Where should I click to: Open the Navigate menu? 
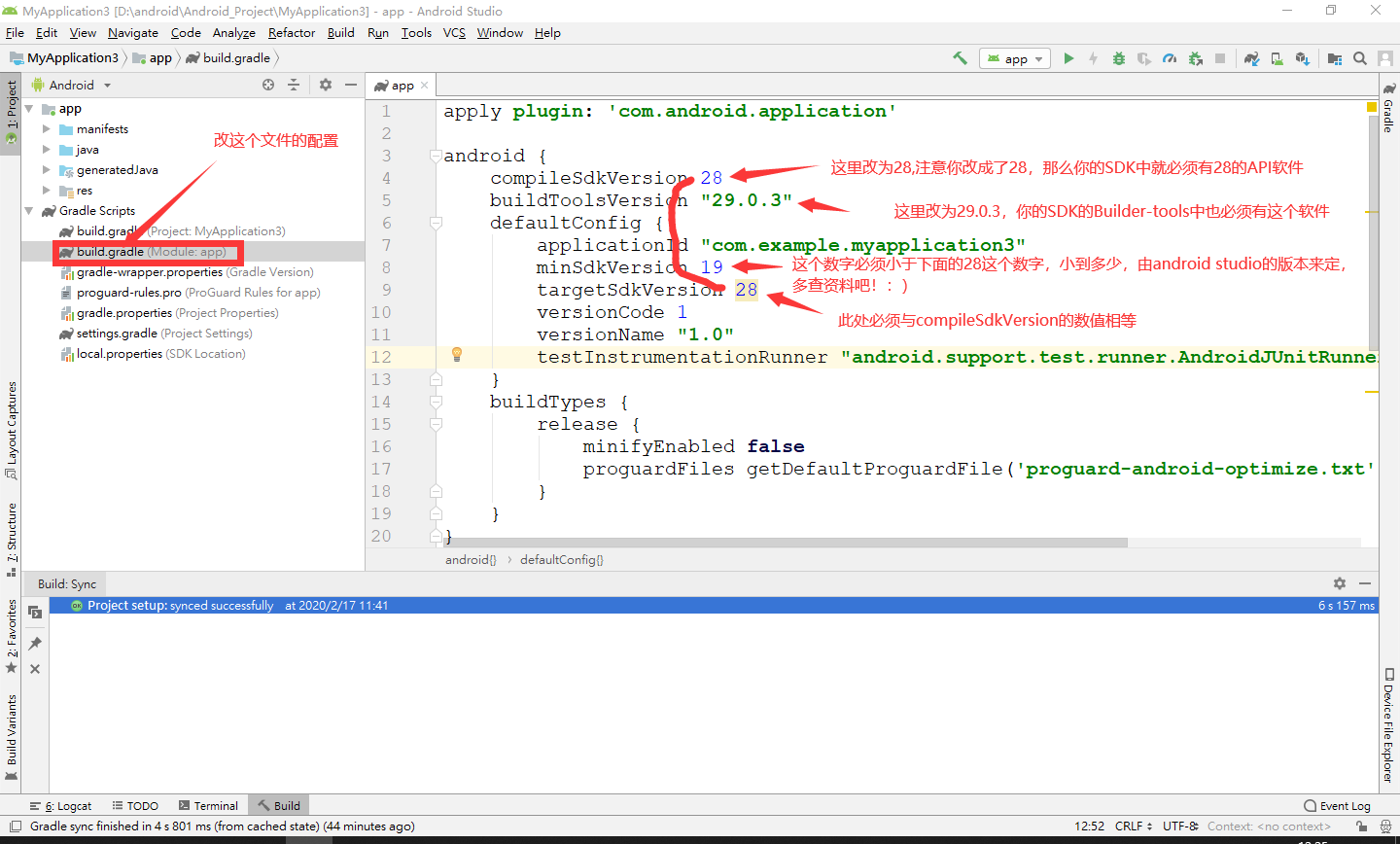[x=132, y=33]
